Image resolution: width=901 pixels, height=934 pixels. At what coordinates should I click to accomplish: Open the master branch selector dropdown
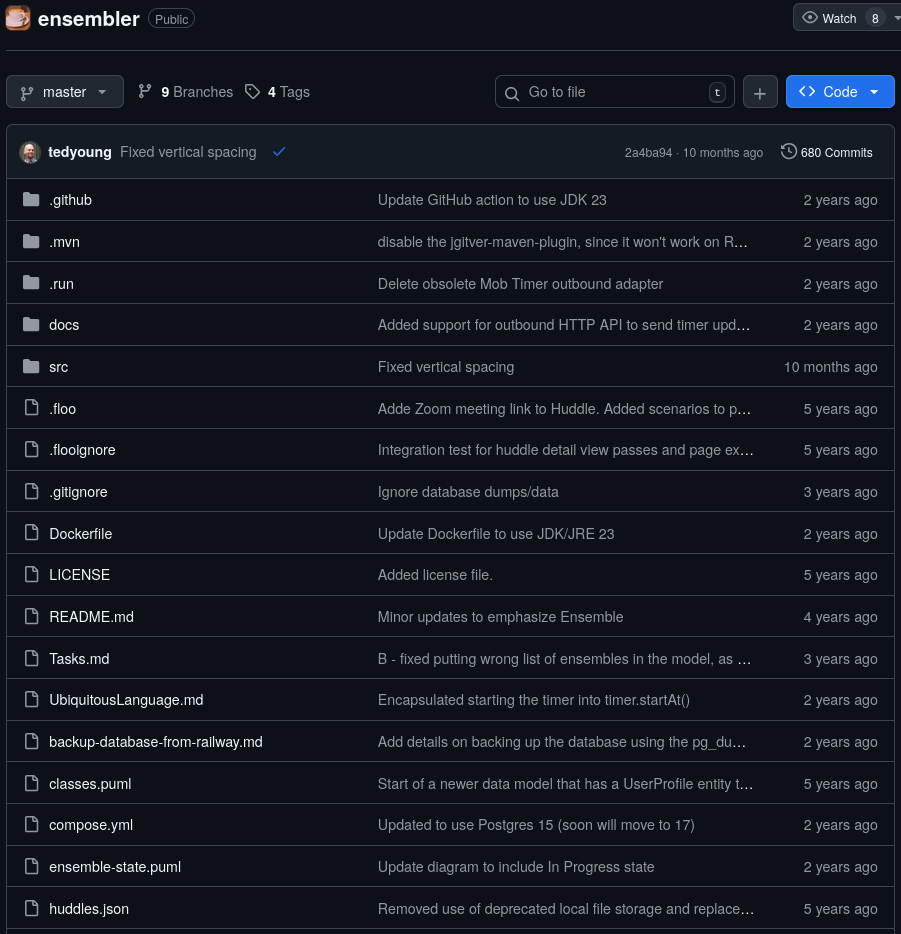[65, 92]
